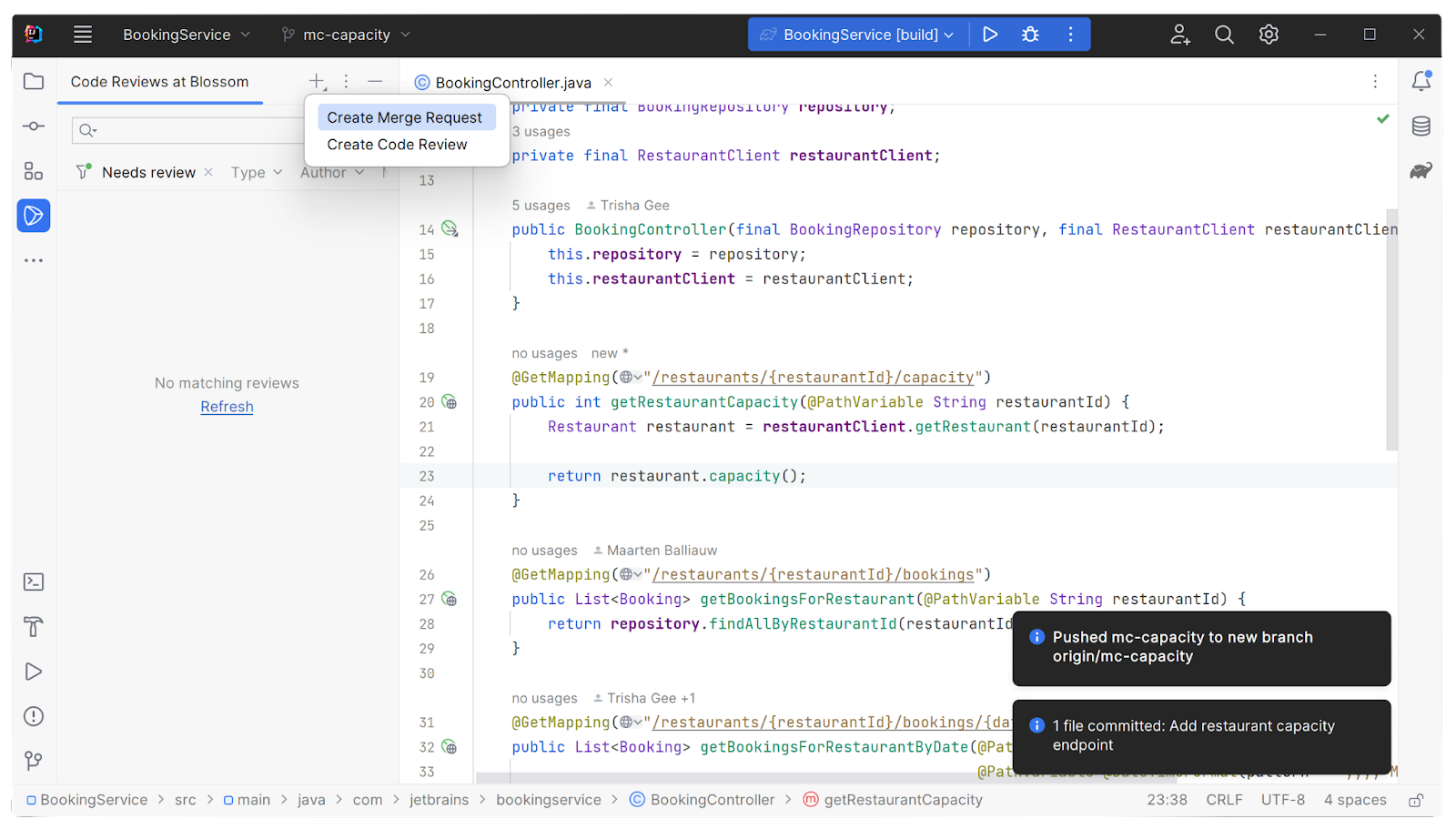Click web endpoint gutter icon on line 32
The image size is (1456, 829).
click(x=450, y=746)
